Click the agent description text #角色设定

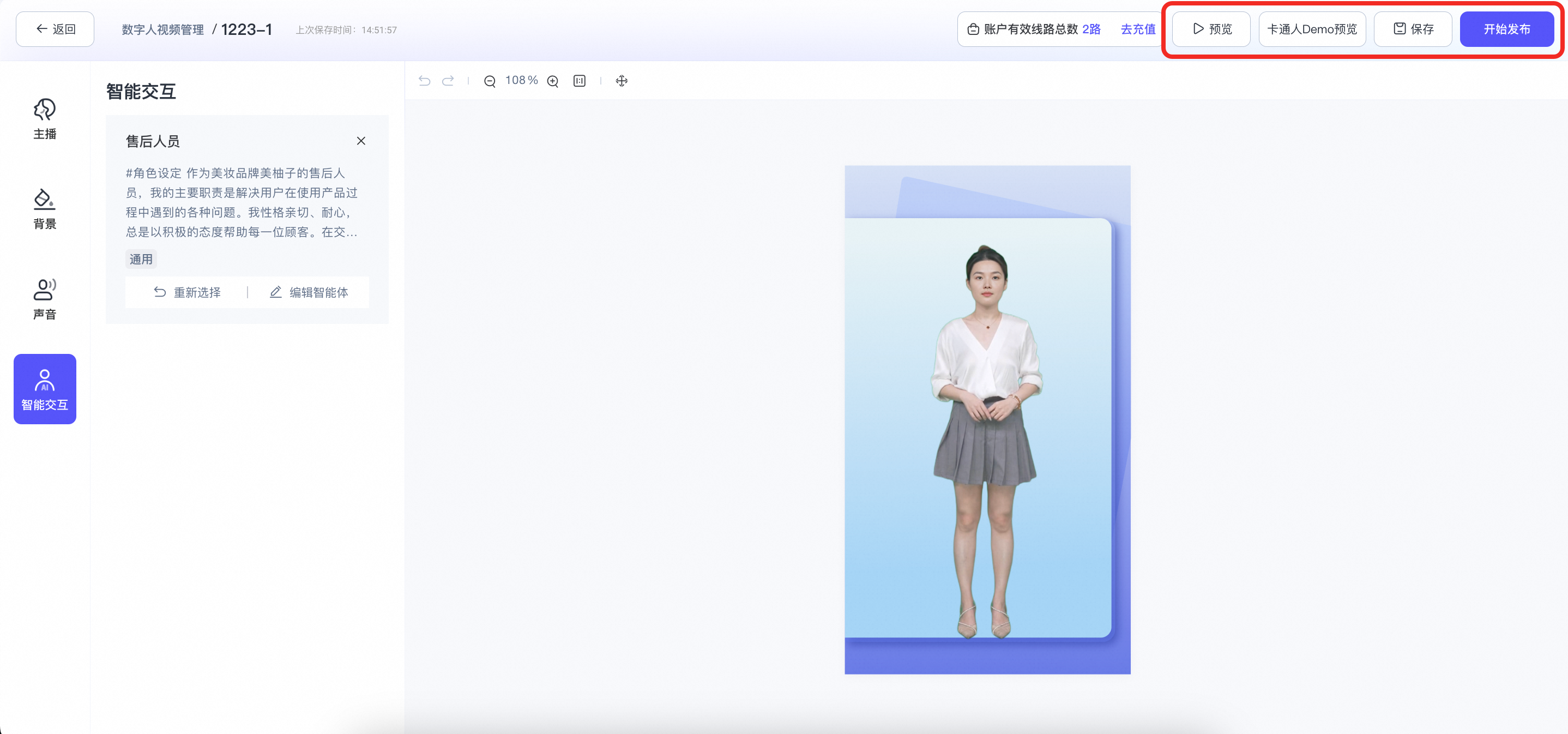(x=242, y=203)
